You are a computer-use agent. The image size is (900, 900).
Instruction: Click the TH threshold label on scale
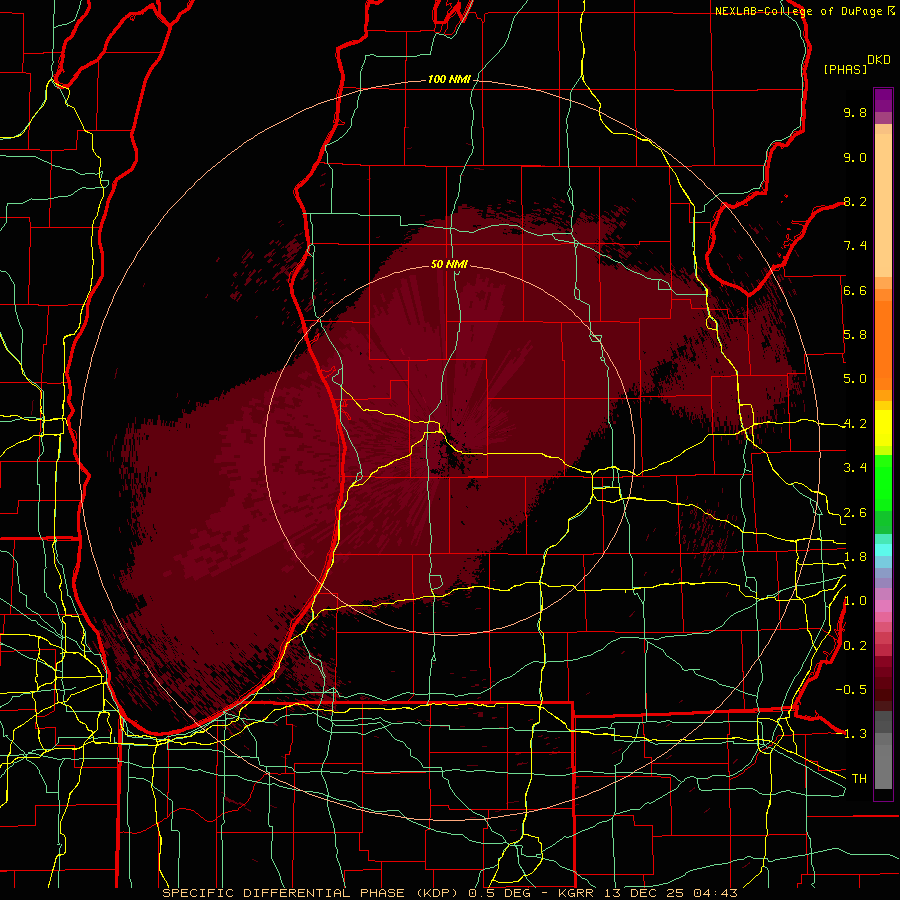point(859,779)
